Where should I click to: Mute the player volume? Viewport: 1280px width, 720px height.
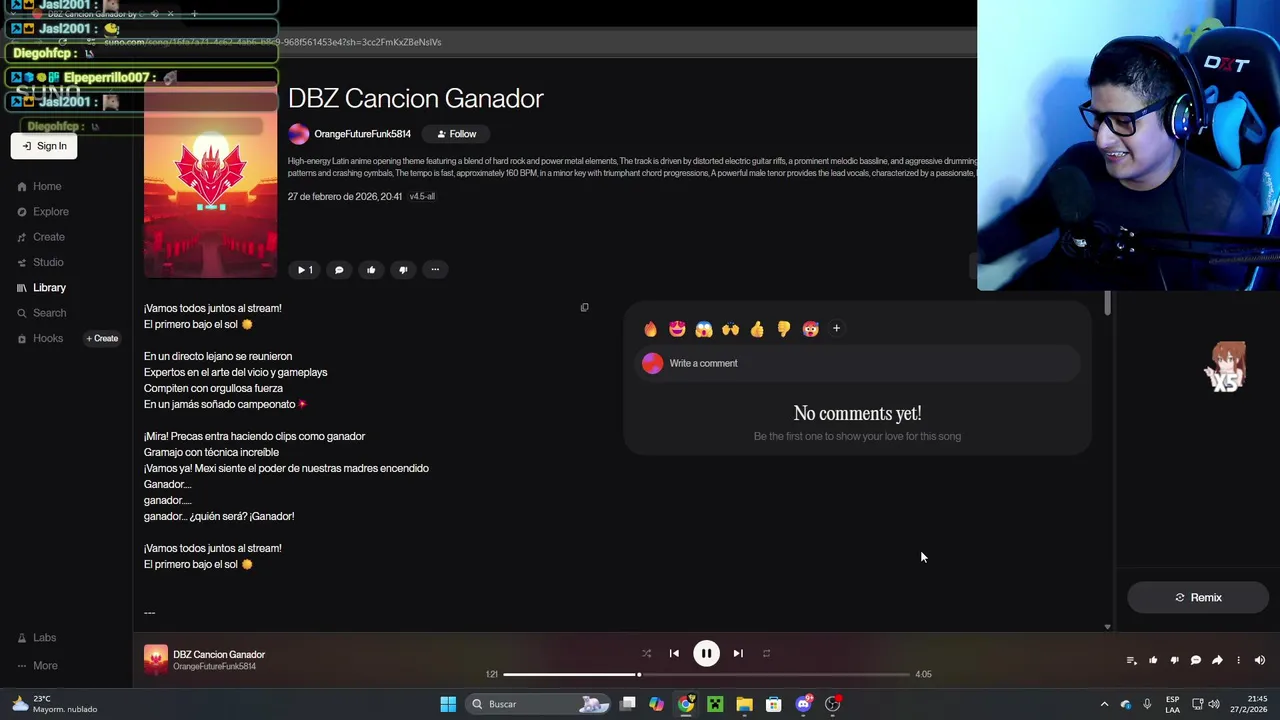[x=1259, y=660]
